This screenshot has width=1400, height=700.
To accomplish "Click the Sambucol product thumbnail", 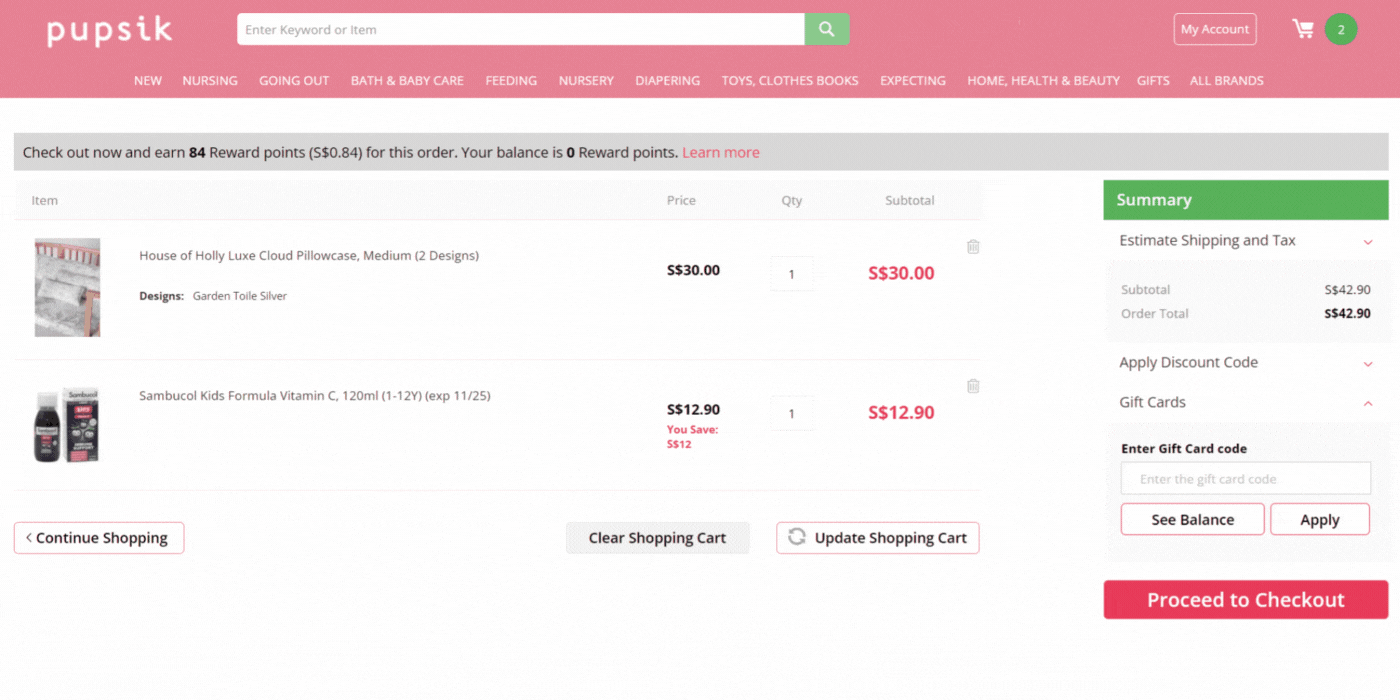I will coord(66,427).
